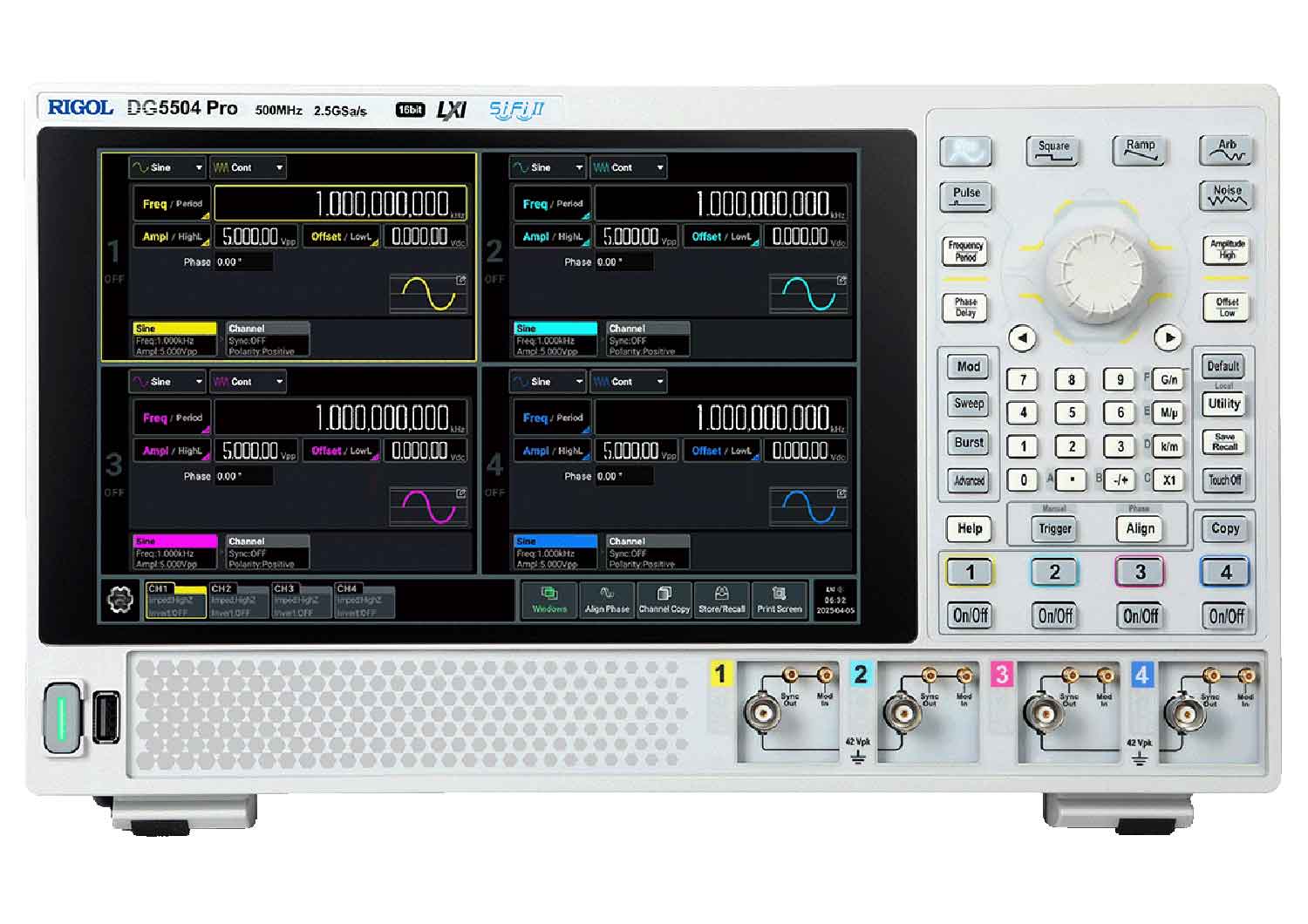
Task: Open the channel 1 Sine waveform dropdown
Action: (x=167, y=167)
